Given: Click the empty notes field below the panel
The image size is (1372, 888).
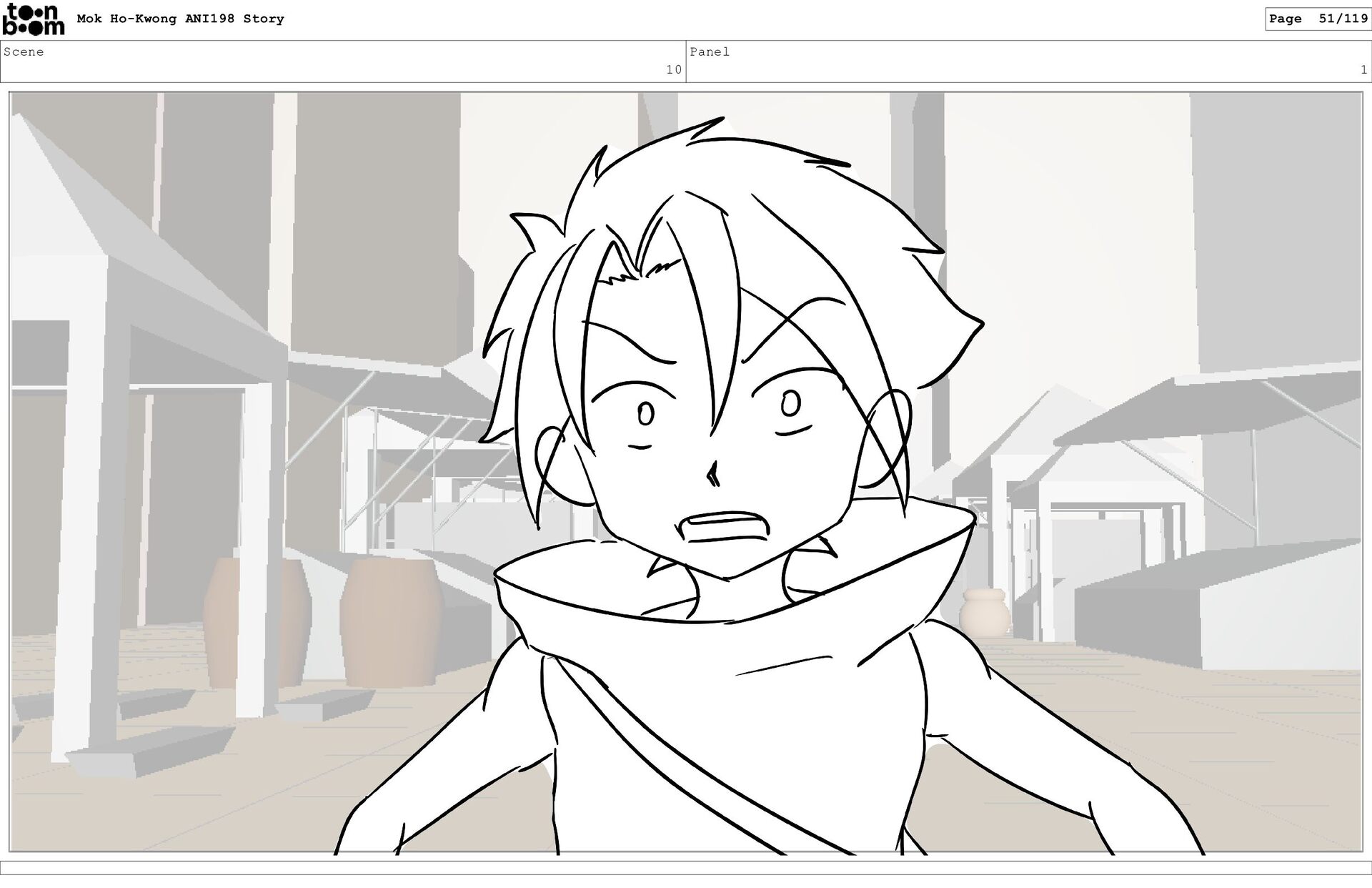Looking at the screenshot, I should 686,868.
